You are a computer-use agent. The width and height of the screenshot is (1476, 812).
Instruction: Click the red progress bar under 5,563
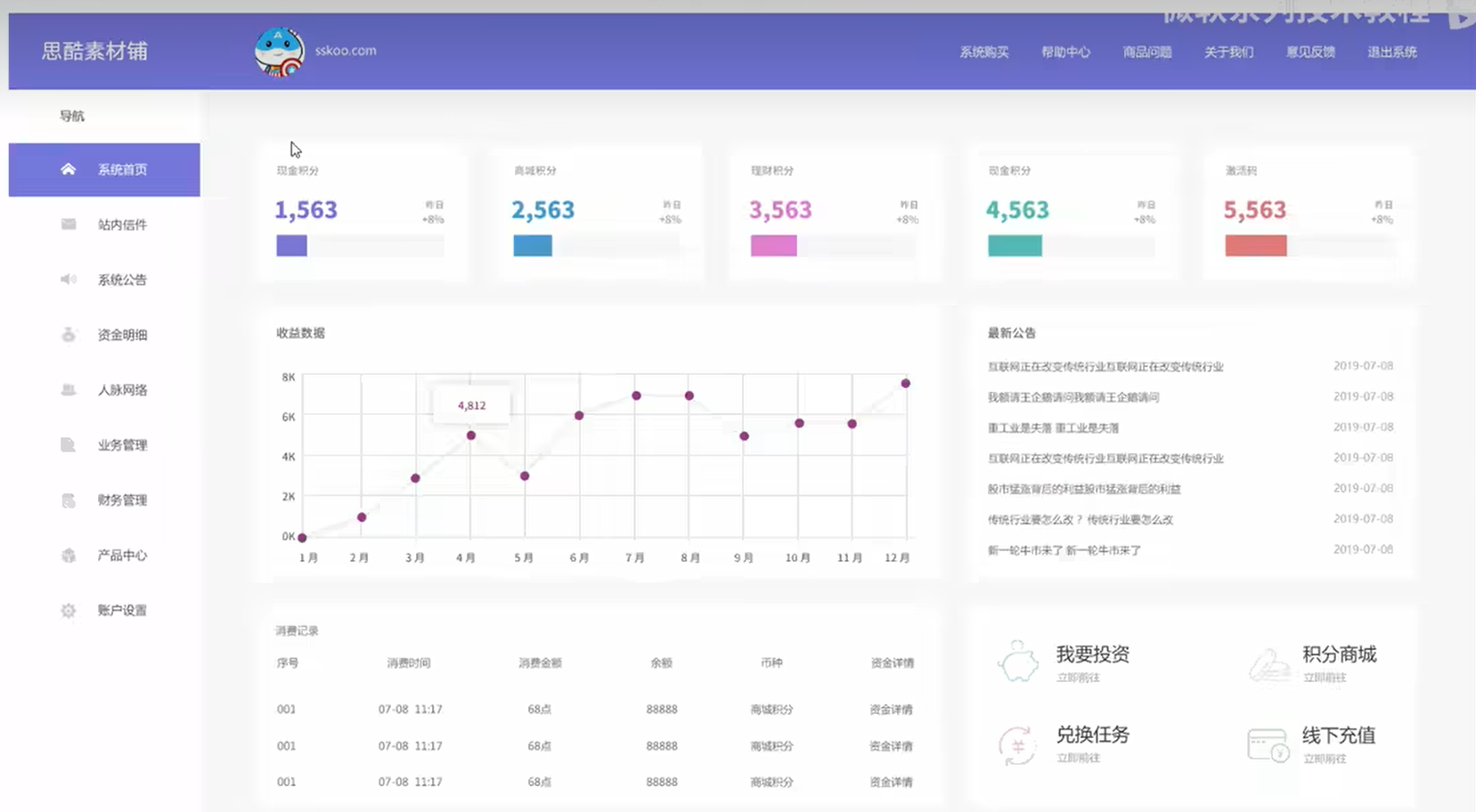pos(1256,246)
